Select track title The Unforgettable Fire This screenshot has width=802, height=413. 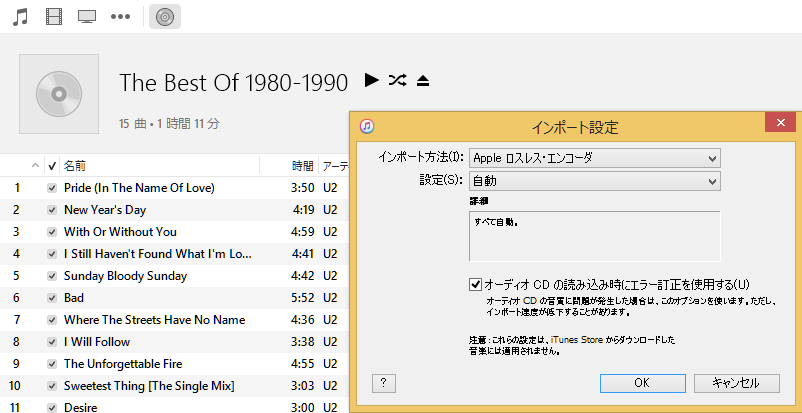123,364
